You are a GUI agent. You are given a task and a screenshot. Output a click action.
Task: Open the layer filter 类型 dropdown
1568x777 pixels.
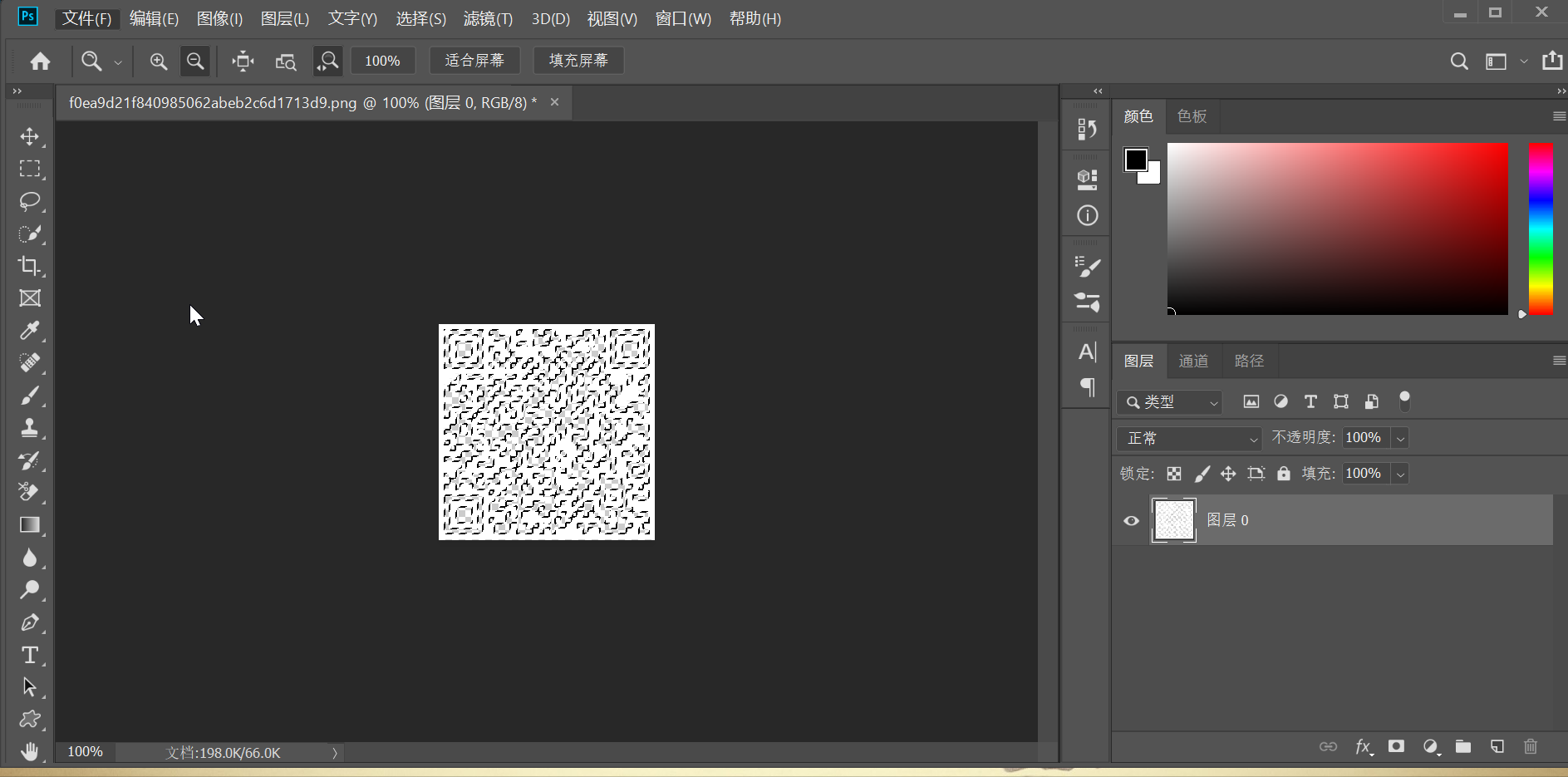pyautogui.click(x=1170, y=402)
